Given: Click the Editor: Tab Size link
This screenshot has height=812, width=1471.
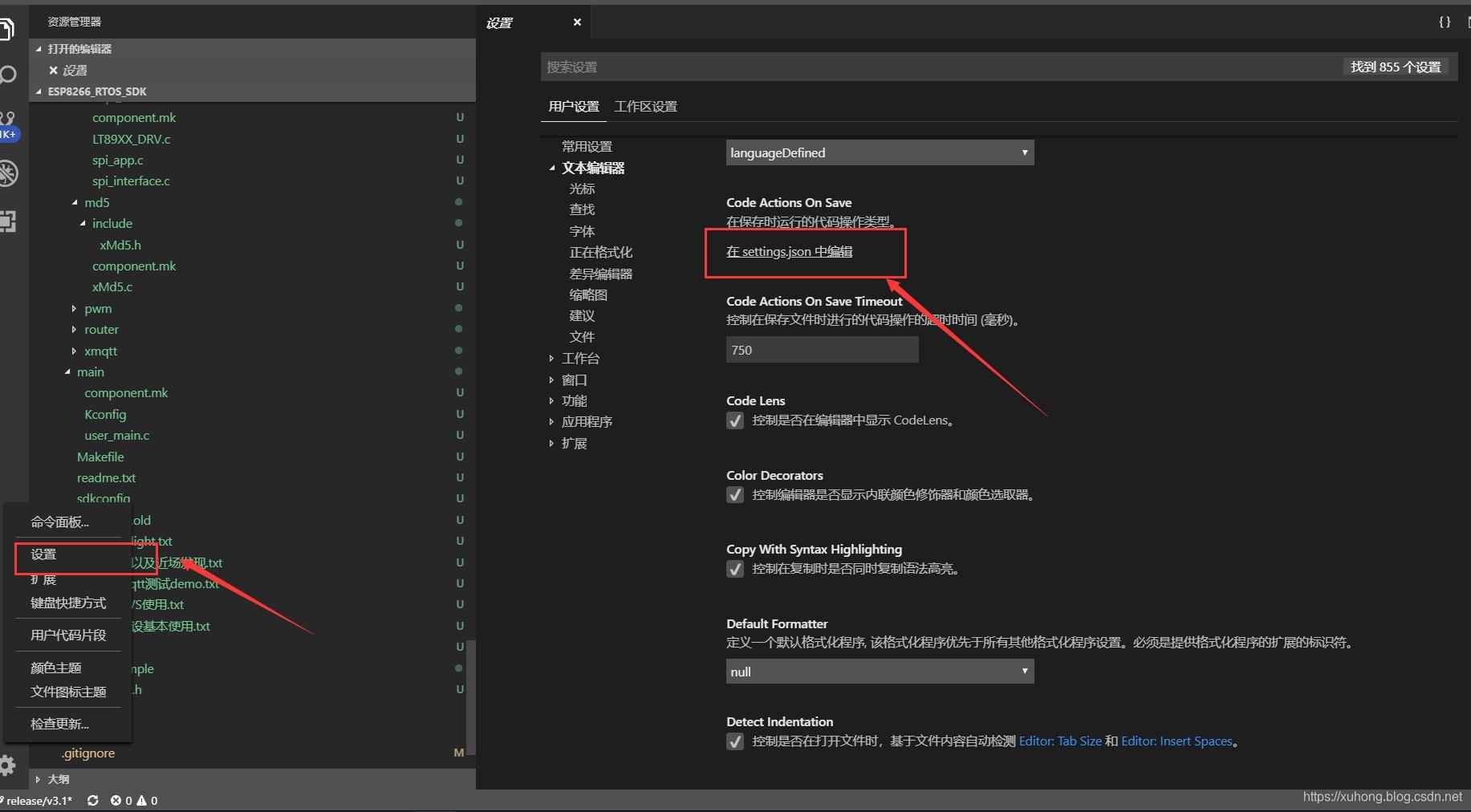Looking at the screenshot, I should [x=1060, y=741].
